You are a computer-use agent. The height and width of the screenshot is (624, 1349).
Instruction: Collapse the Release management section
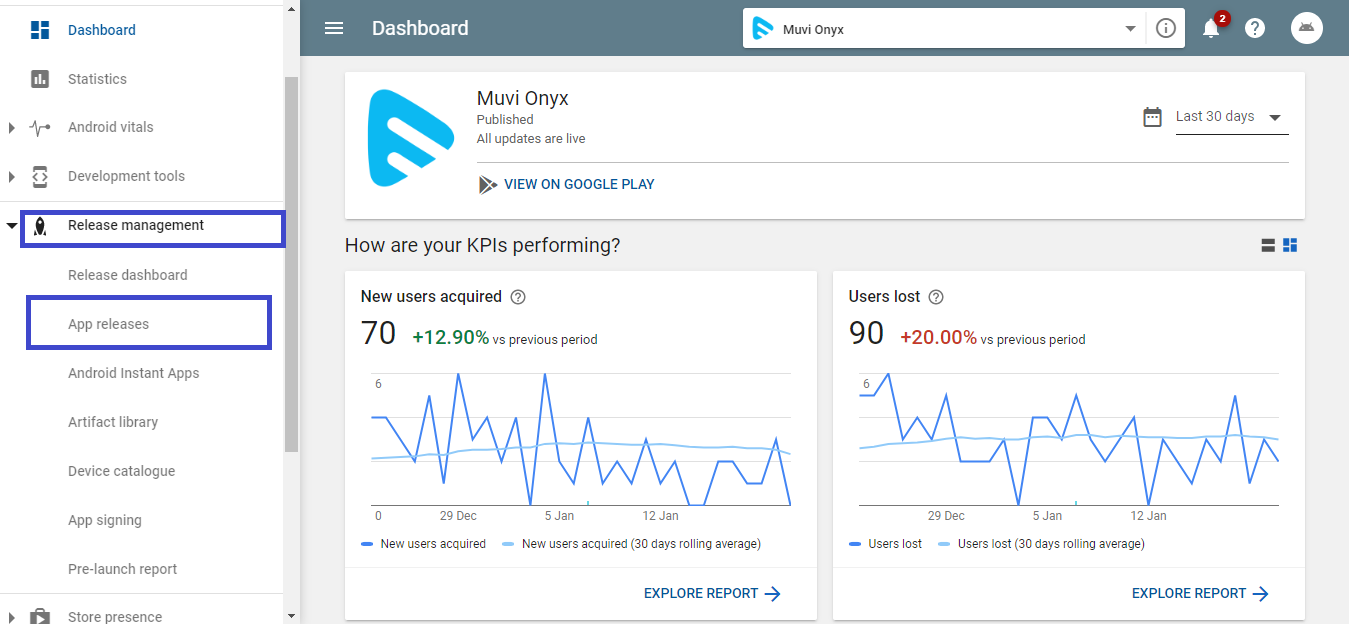coord(12,226)
